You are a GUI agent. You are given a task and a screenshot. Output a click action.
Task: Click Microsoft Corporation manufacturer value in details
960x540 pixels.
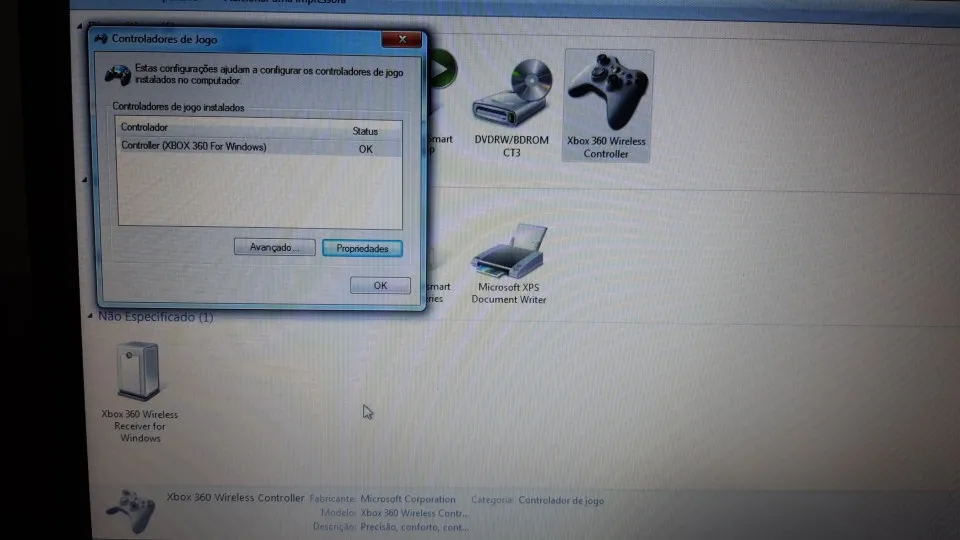(408, 499)
